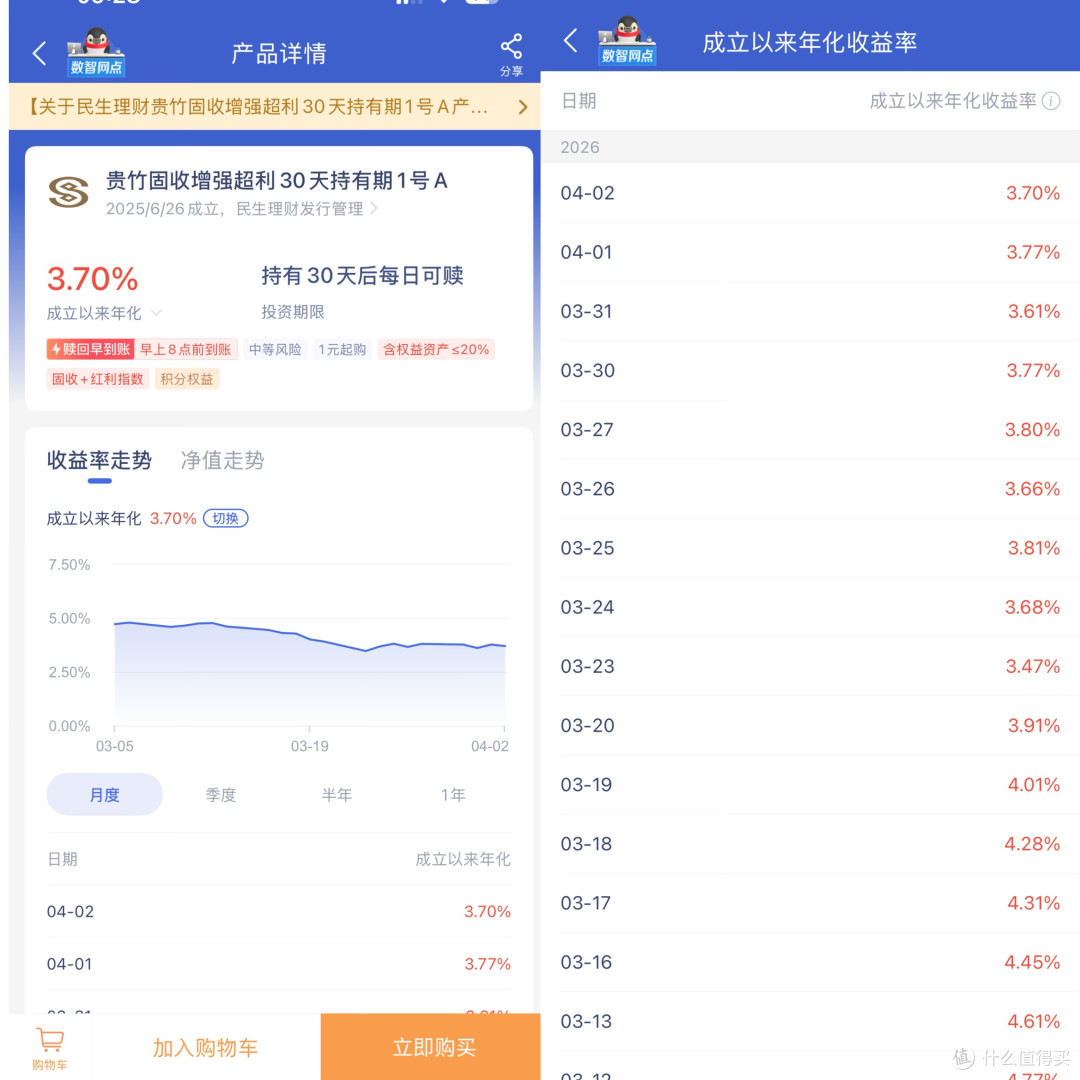Switch to the 收益率走势 tab
This screenshot has width=1080, height=1080.
click(x=99, y=460)
